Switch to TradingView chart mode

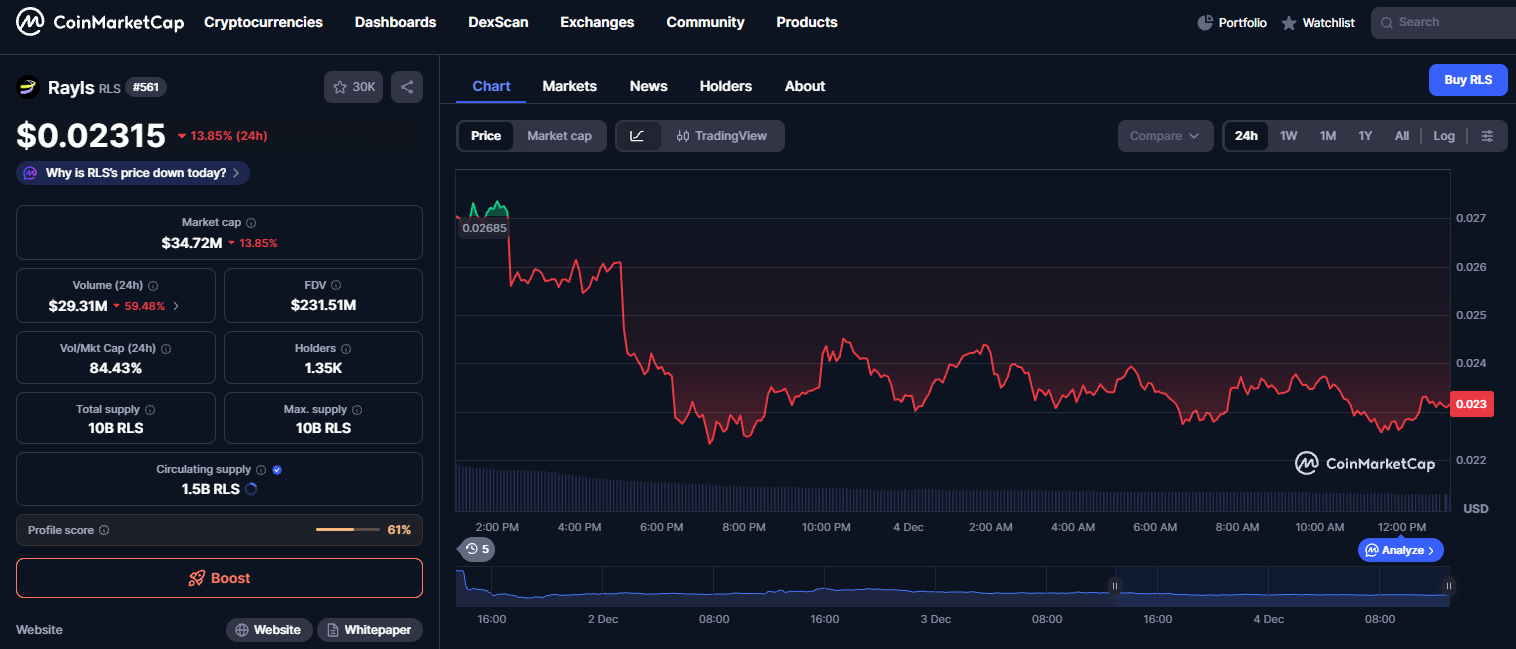722,136
